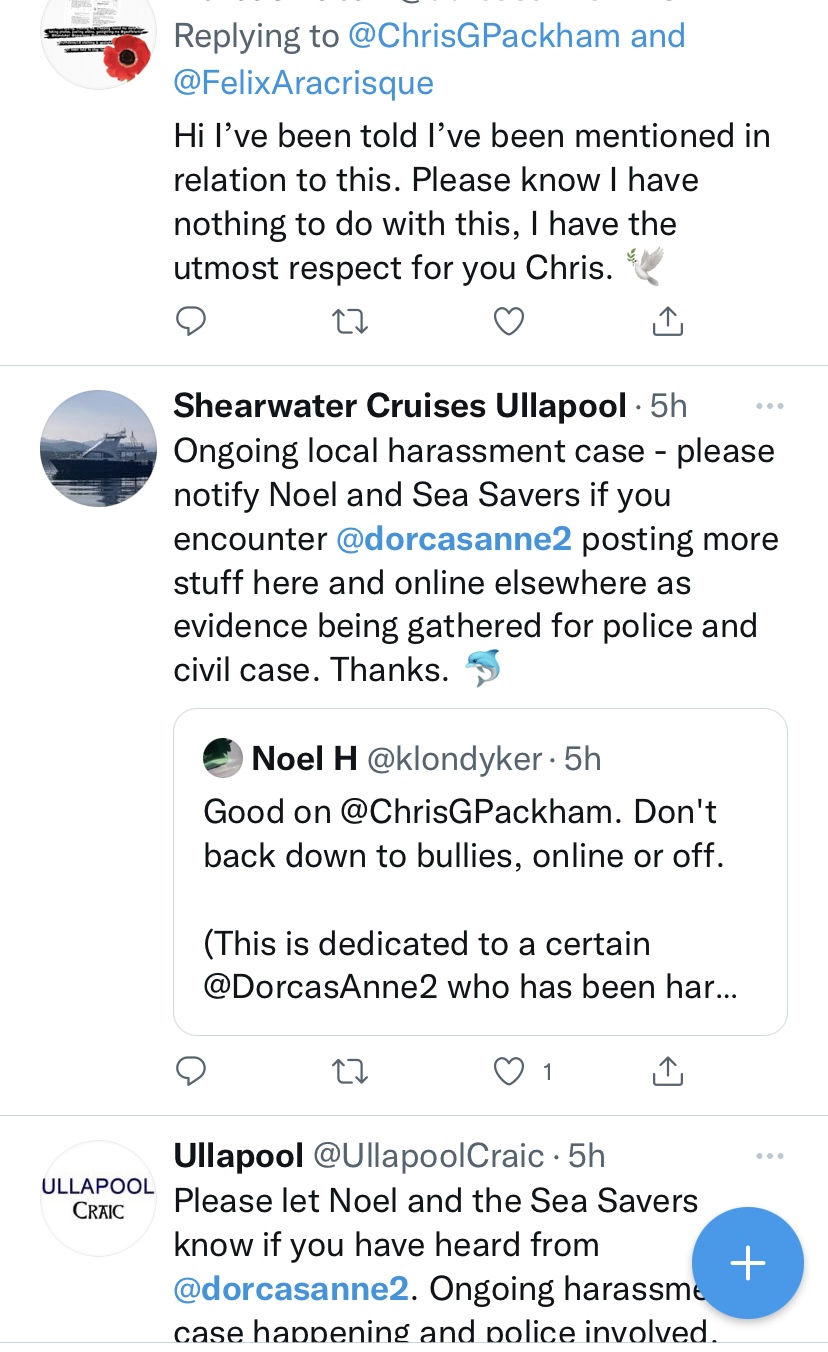Open Shearwater Cruises Ullapool account name
The width and height of the screenshot is (828, 1352).
point(401,406)
